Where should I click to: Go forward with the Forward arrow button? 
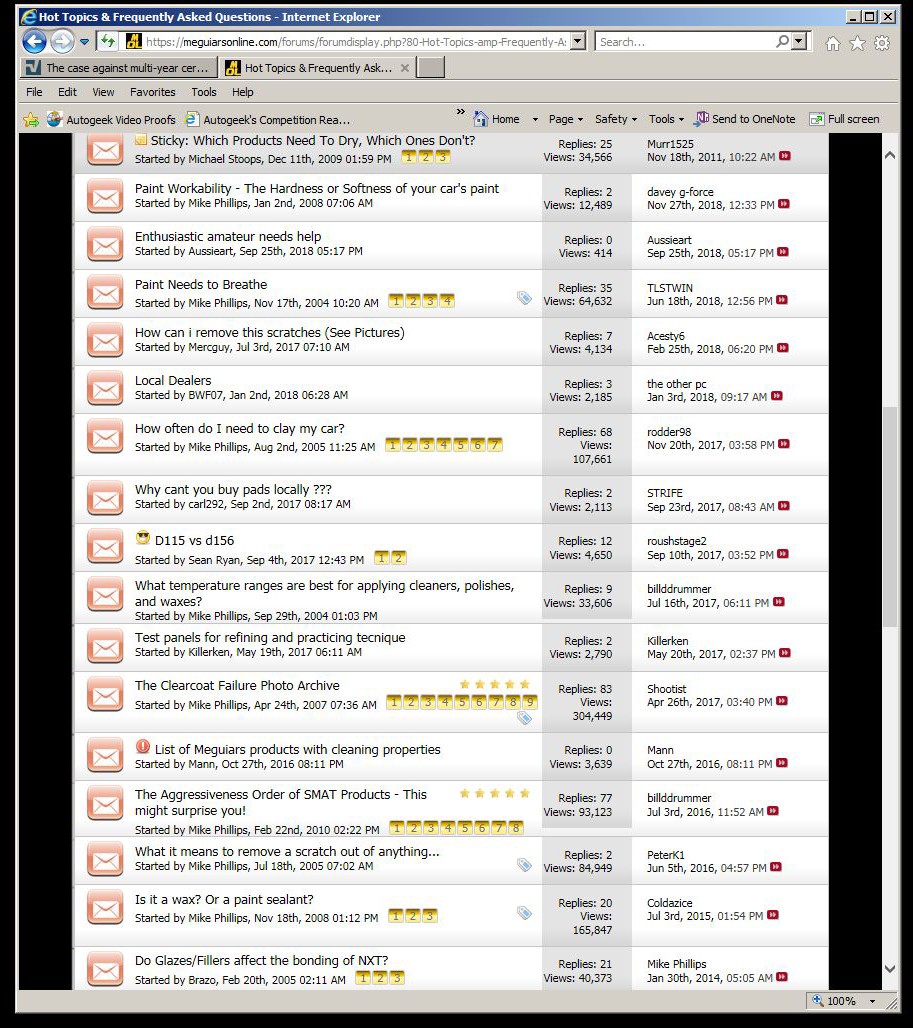click(62, 42)
